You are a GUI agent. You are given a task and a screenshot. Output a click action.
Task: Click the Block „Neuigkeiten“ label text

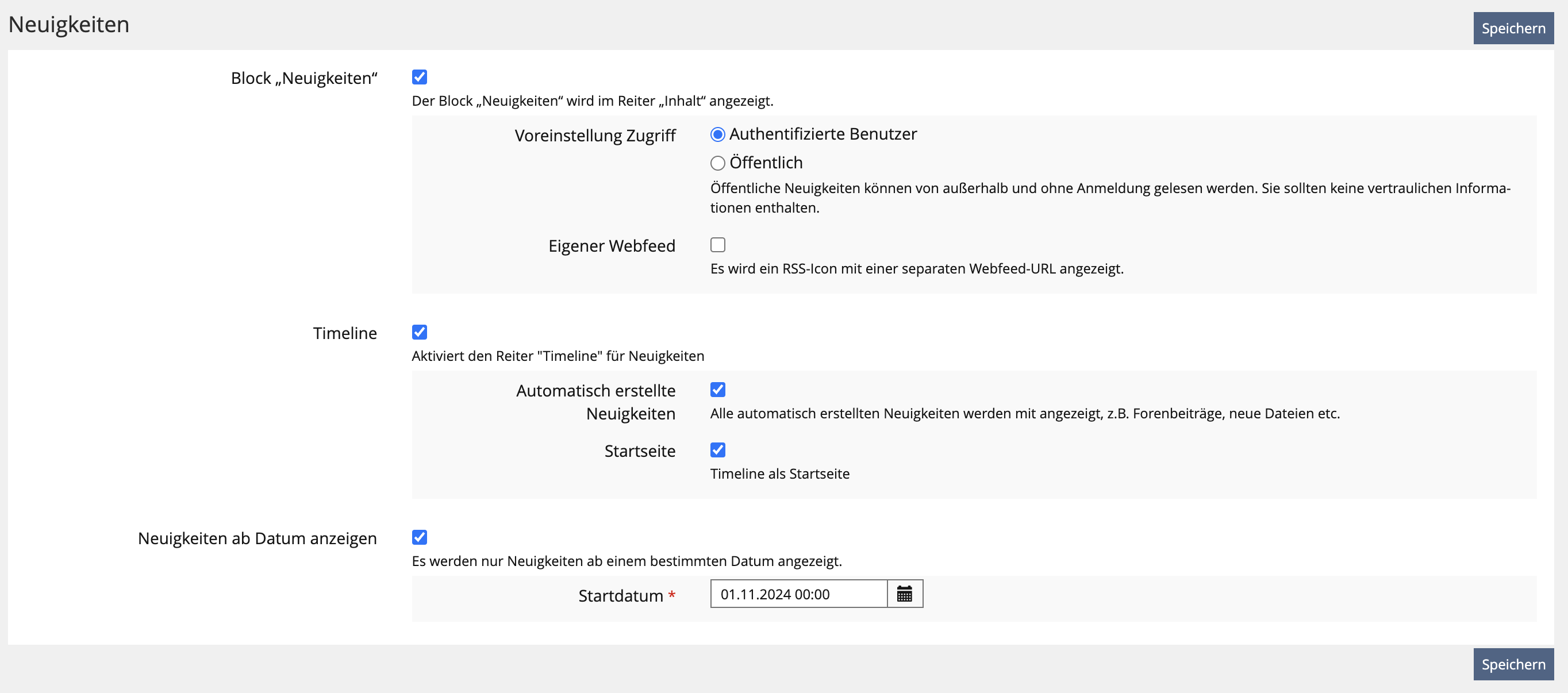point(303,79)
